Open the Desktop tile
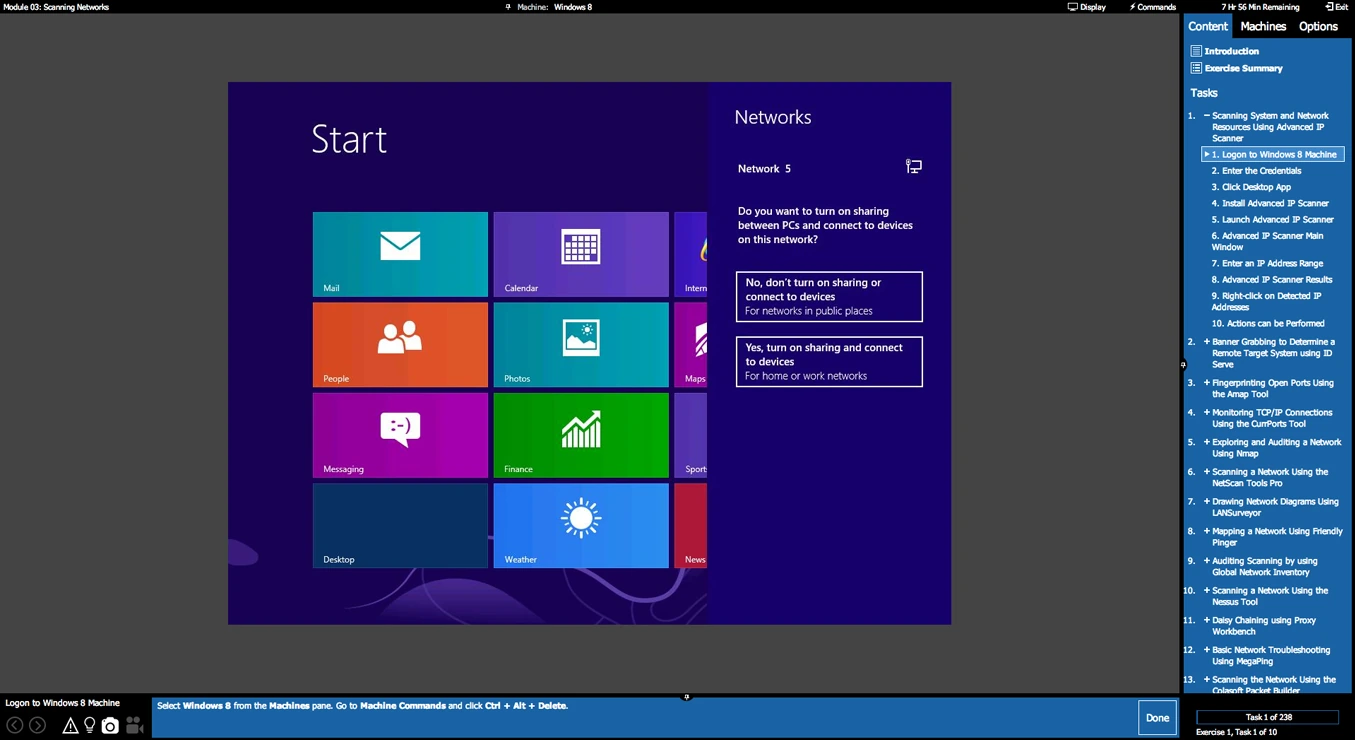The width and height of the screenshot is (1355, 740). 400,526
